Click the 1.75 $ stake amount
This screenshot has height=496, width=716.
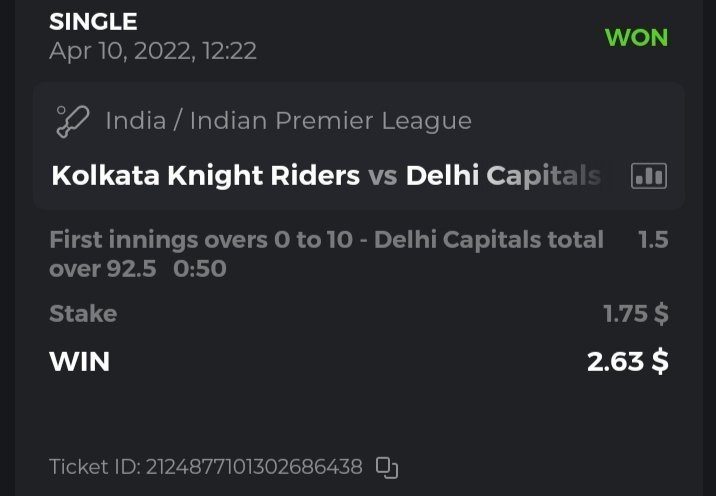(635, 314)
